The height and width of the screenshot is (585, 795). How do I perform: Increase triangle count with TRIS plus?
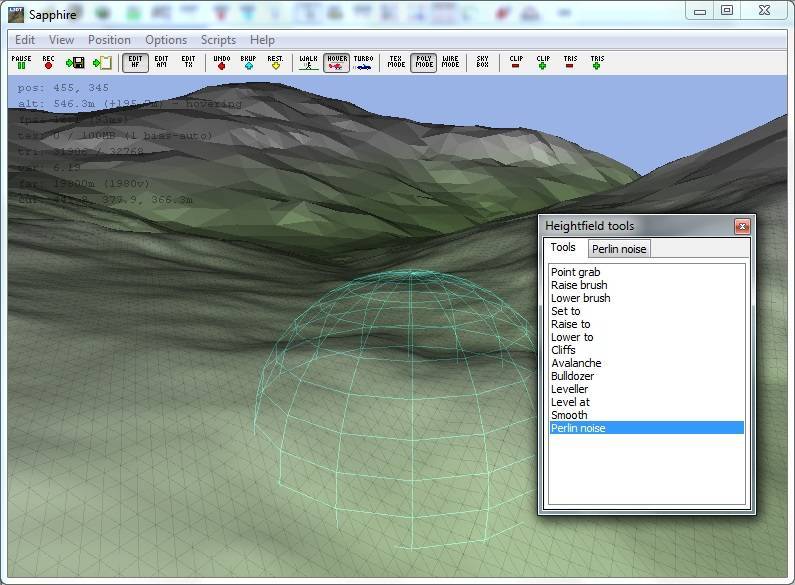pyautogui.click(x=597, y=63)
